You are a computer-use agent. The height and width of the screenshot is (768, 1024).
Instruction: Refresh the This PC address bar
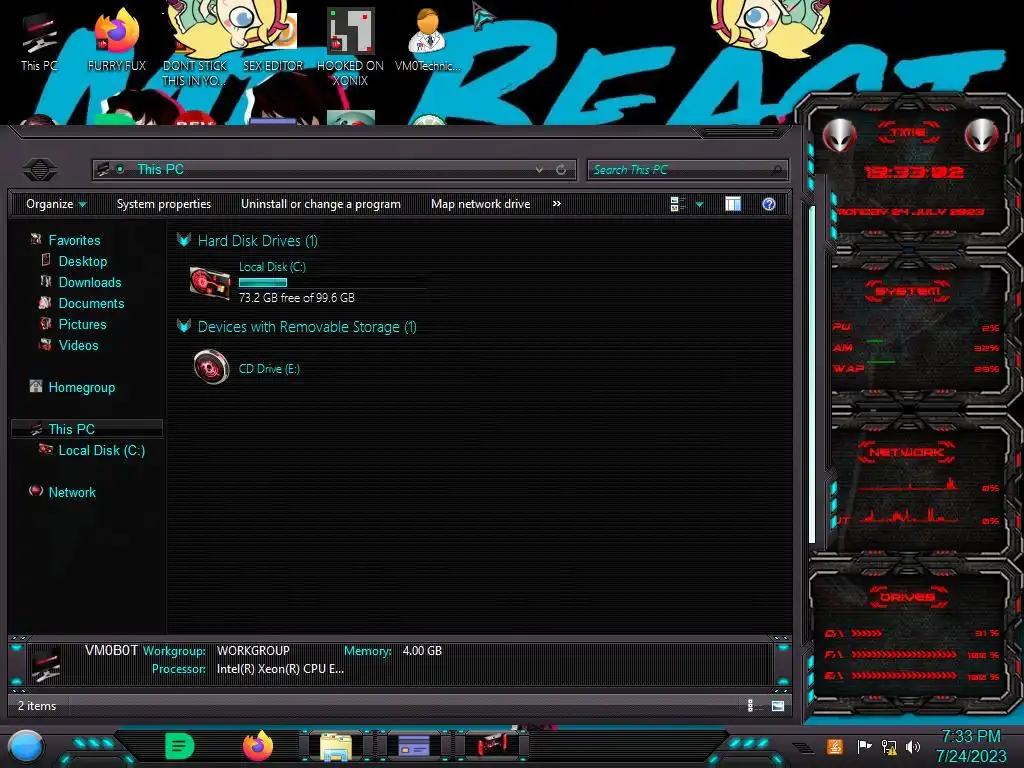(561, 170)
